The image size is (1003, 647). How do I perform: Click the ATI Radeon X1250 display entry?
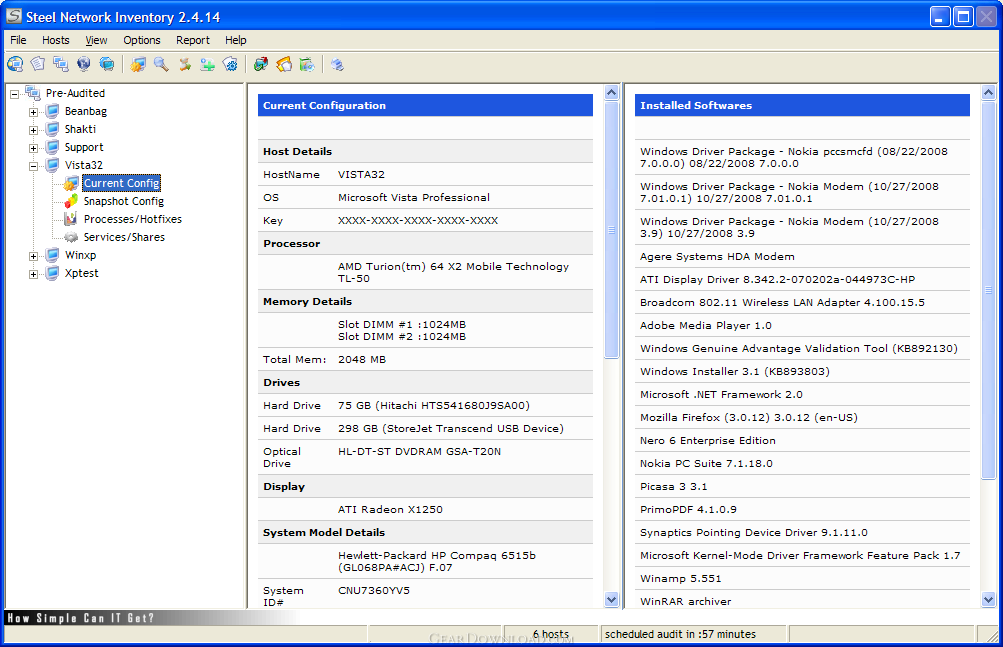pos(390,509)
